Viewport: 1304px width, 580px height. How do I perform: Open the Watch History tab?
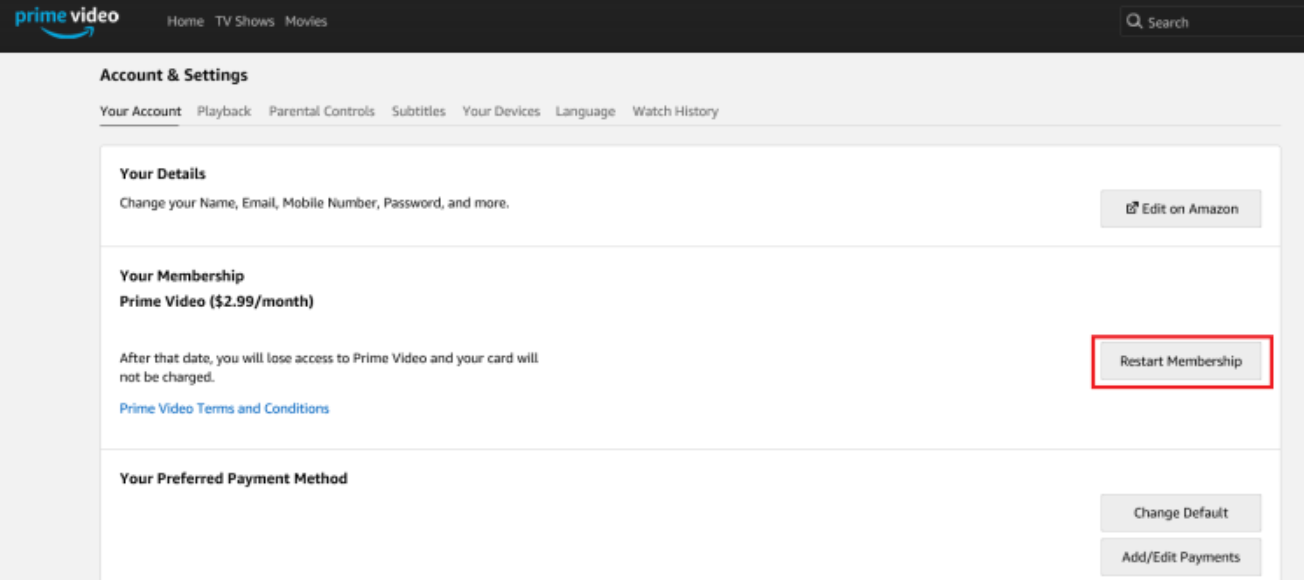coord(675,111)
